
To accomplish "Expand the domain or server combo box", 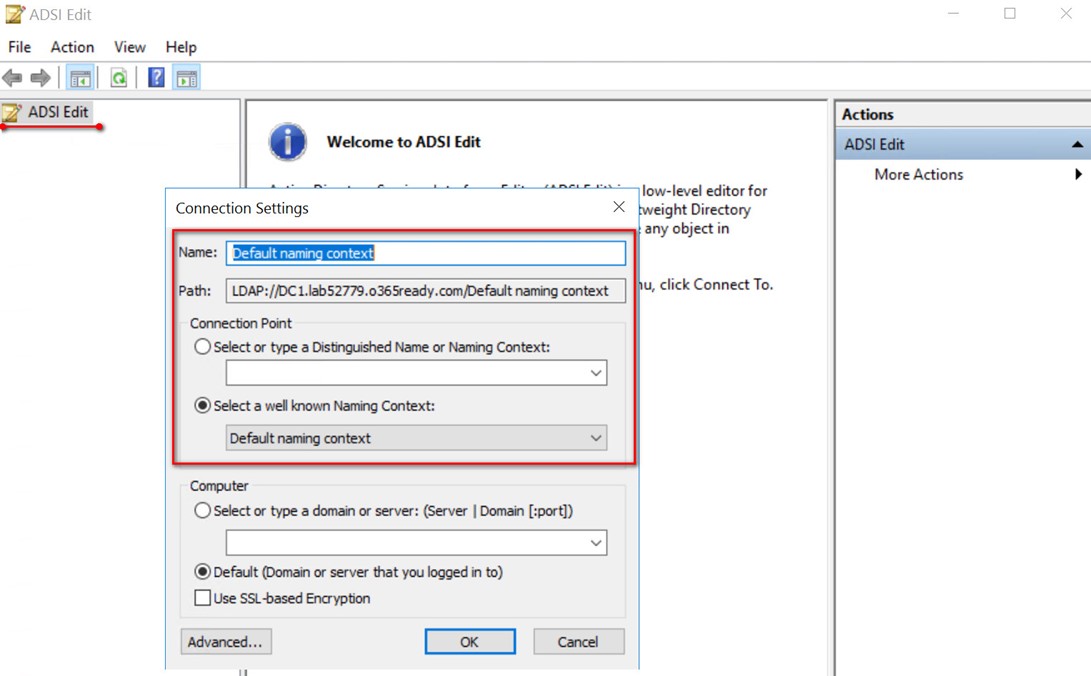I will click(x=596, y=542).
